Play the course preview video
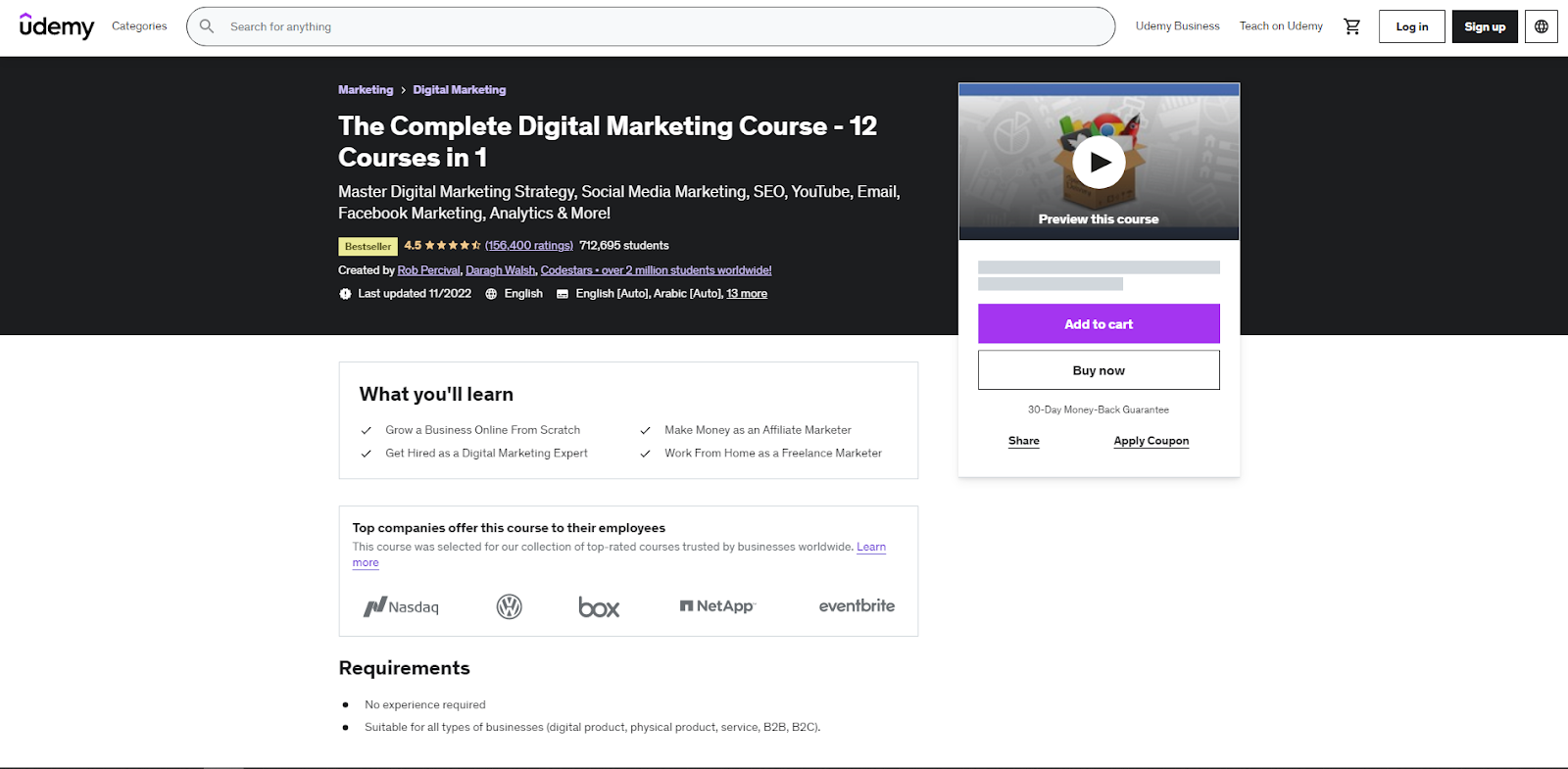The height and width of the screenshot is (769, 1568). pos(1099,163)
